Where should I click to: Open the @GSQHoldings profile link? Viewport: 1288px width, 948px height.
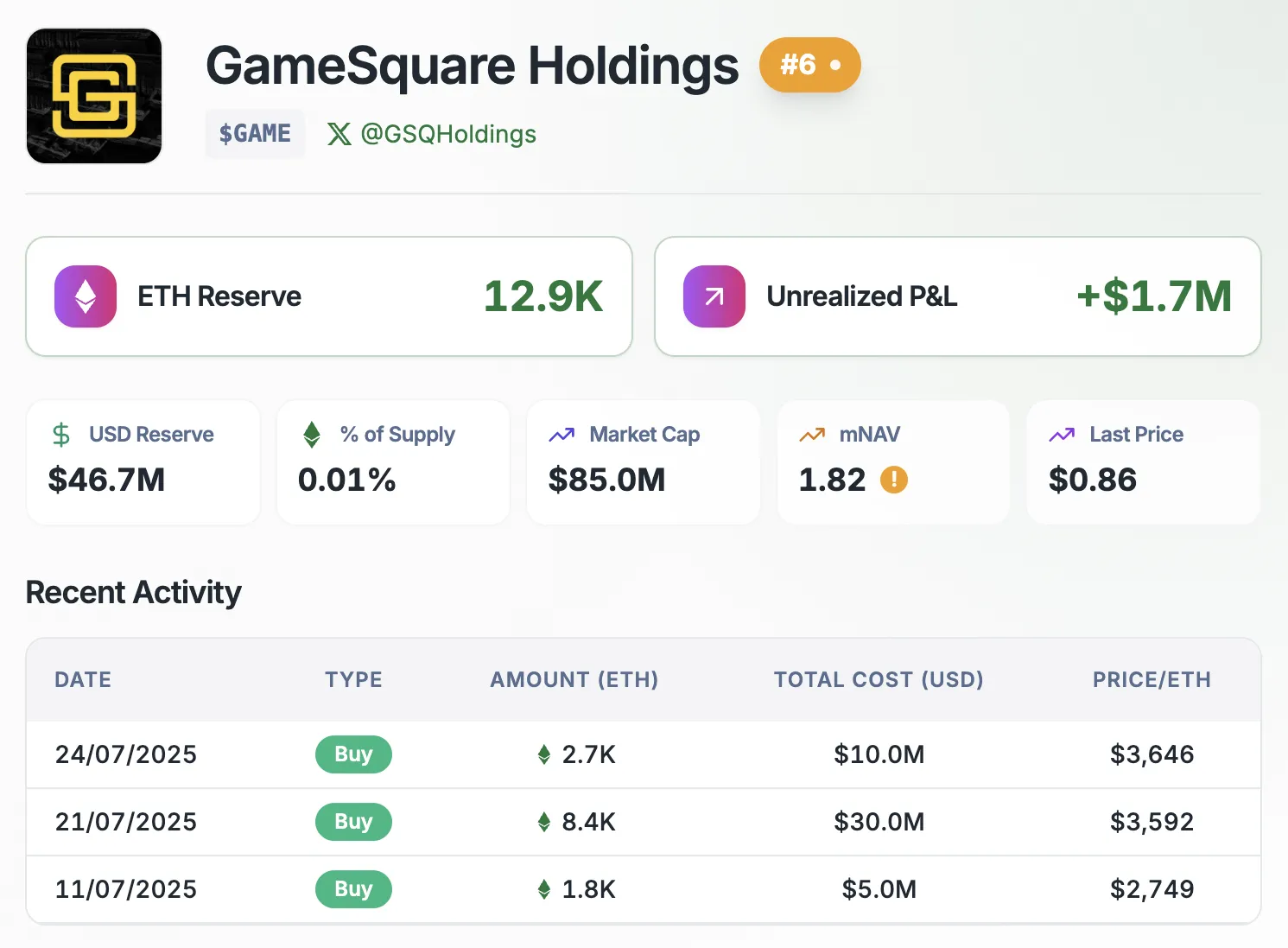click(449, 134)
